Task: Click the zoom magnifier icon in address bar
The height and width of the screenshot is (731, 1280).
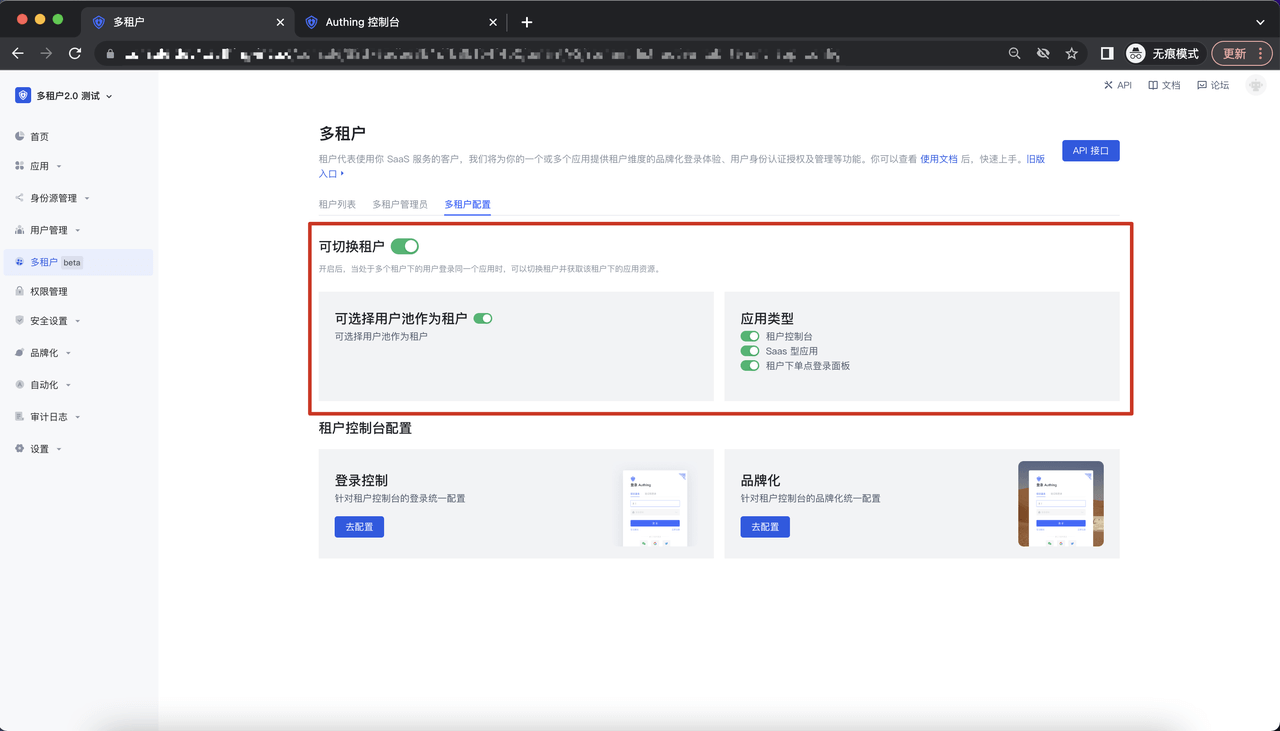Action: (1014, 53)
